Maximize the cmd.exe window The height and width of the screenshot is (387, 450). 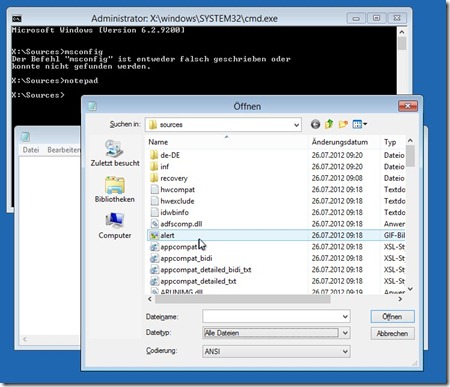pos(376,18)
